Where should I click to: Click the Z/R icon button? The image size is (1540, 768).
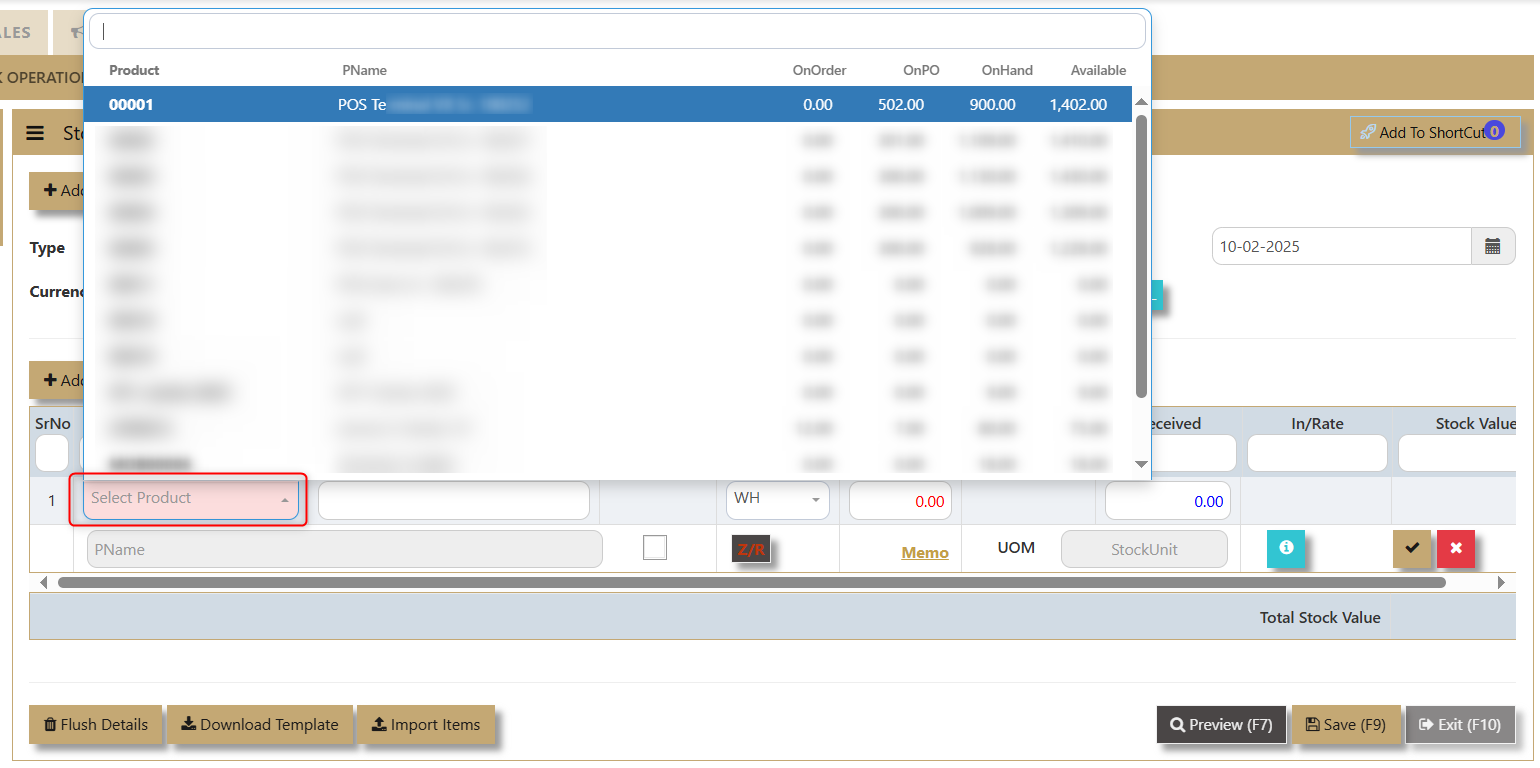751,549
